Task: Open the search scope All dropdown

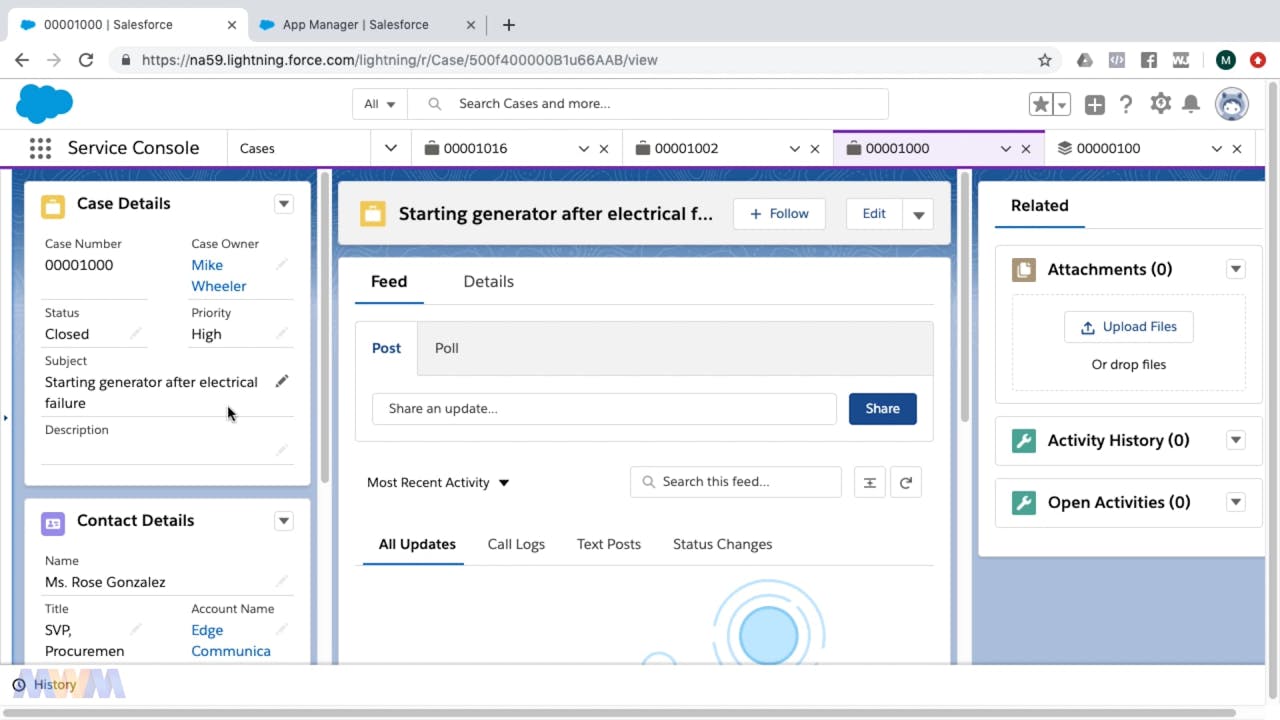Action: click(380, 104)
